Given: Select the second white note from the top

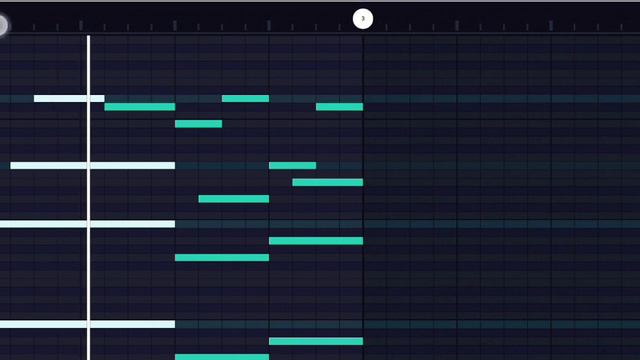Looking at the screenshot, I should [93, 165].
